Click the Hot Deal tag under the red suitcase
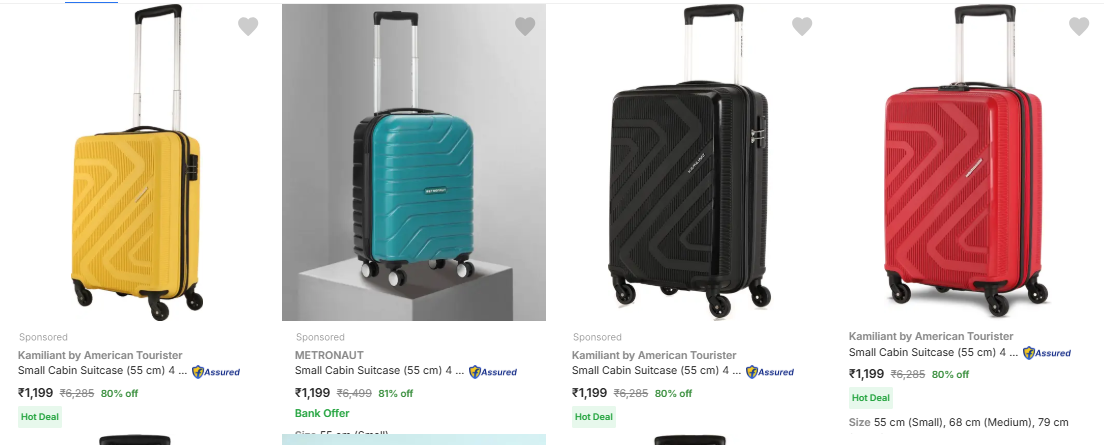The image size is (1104, 445). [871, 398]
